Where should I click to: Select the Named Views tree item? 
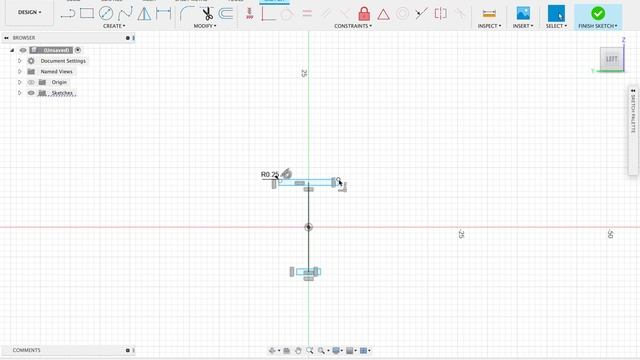[56, 71]
